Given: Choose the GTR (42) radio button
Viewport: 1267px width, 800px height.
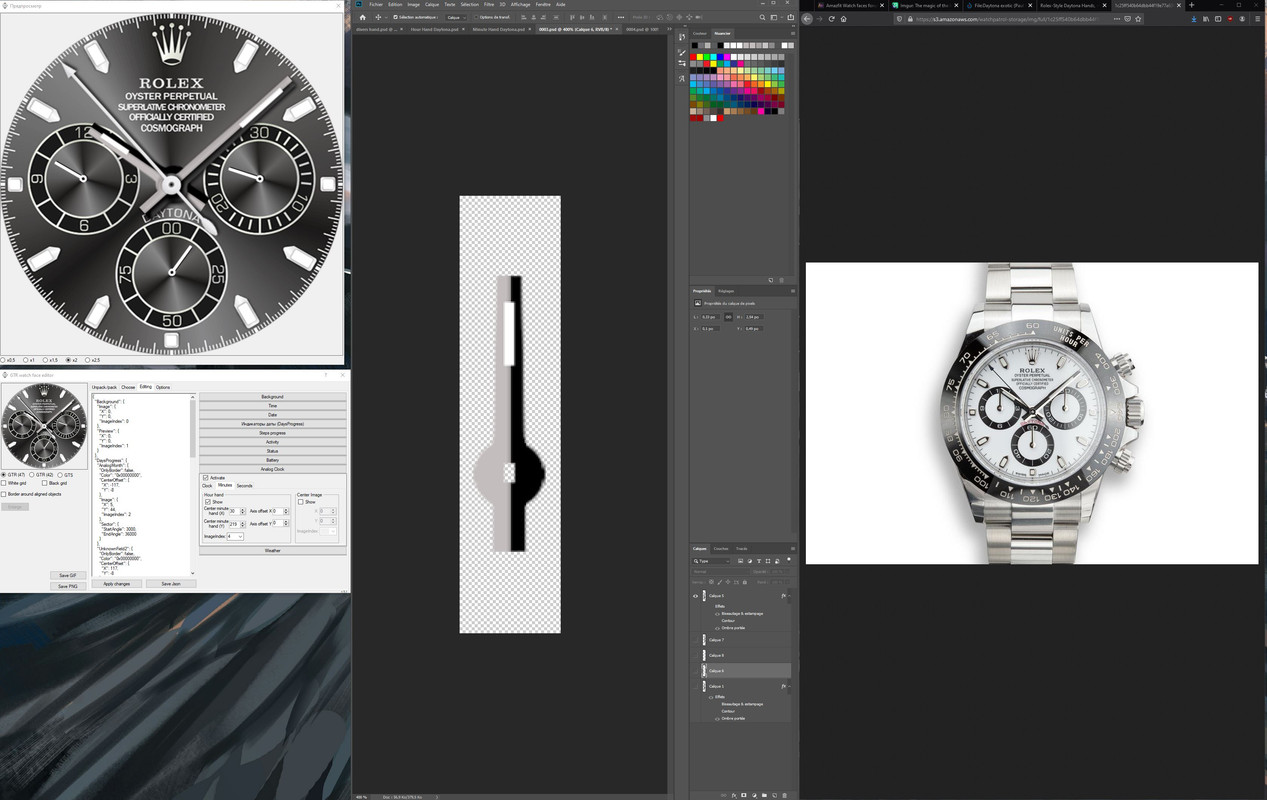Looking at the screenshot, I should (x=32, y=475).
